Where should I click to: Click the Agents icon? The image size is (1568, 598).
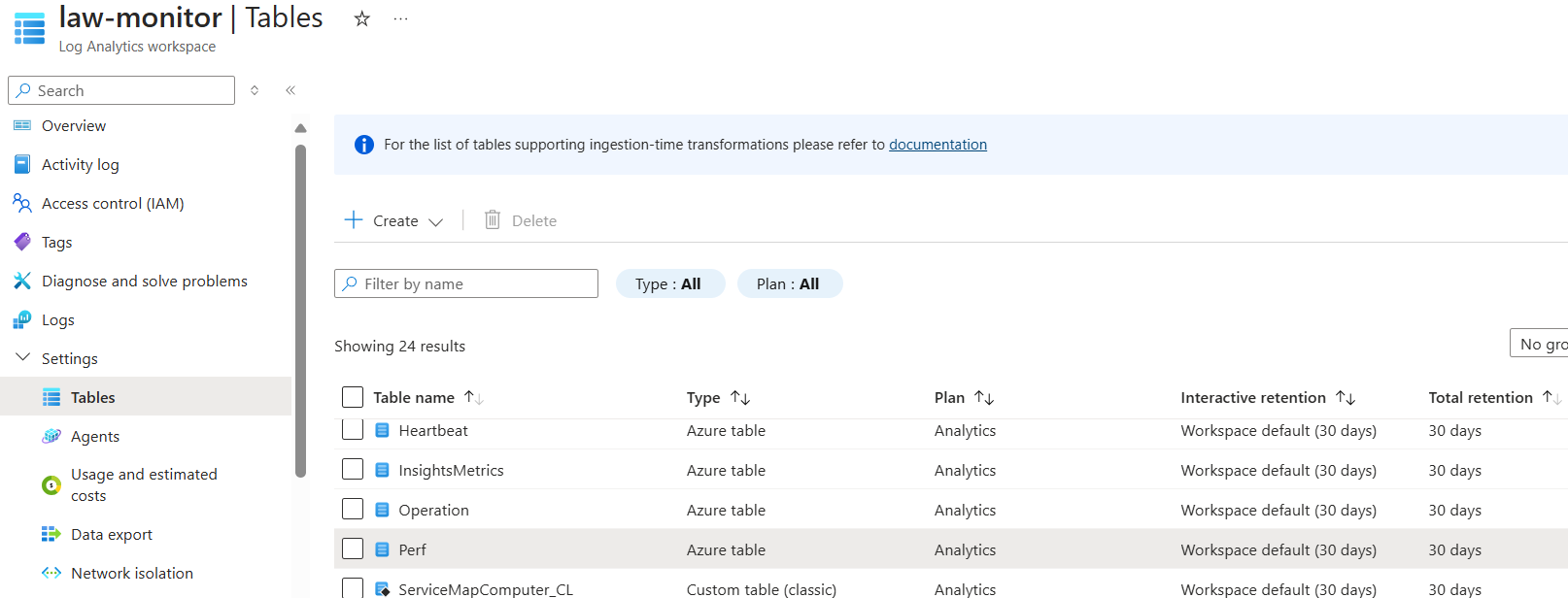(x=51, y=436)
